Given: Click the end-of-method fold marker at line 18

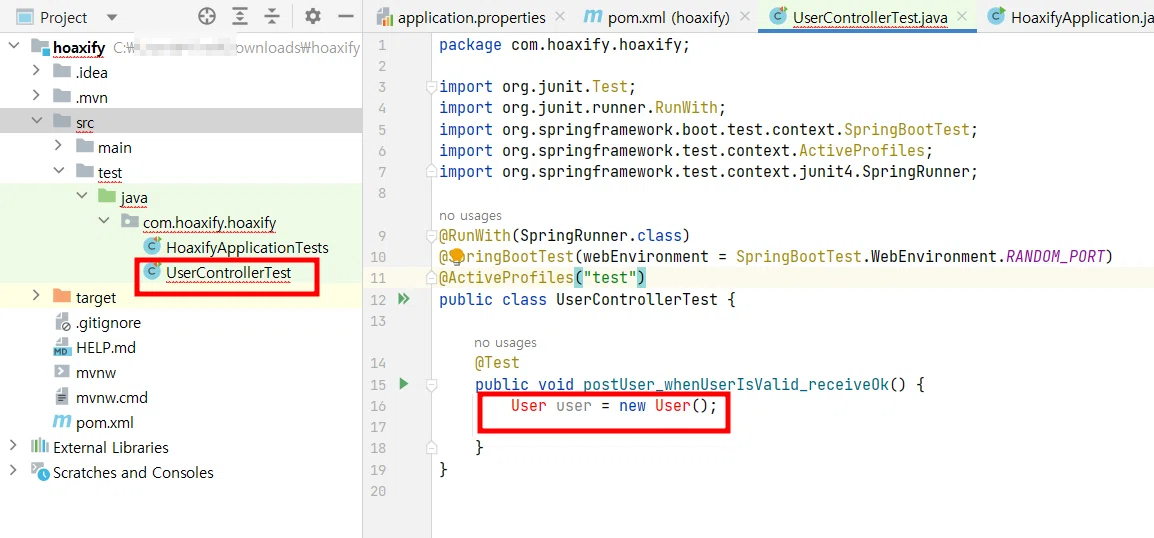Looking at the screenshot, I should click(x=432, y=447).
